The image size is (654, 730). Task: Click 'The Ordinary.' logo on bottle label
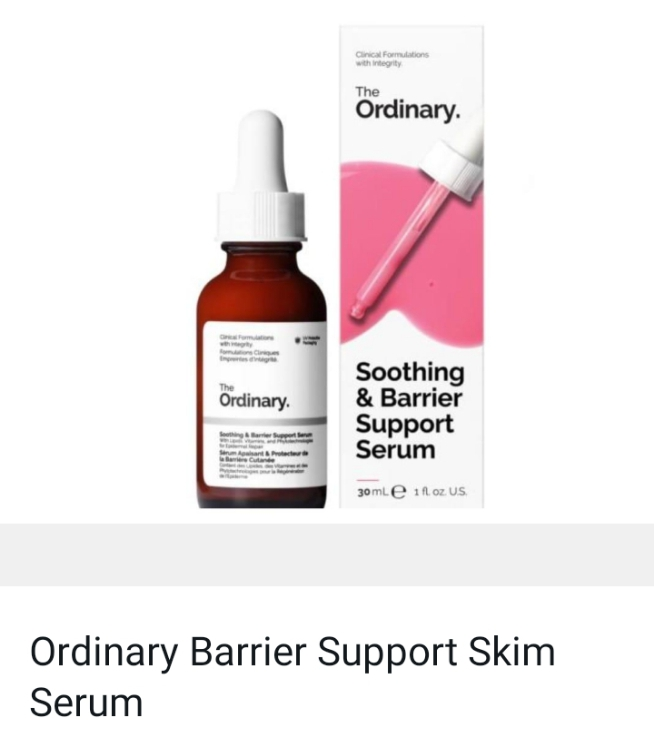pyautogui.click(x=254, y=397)
